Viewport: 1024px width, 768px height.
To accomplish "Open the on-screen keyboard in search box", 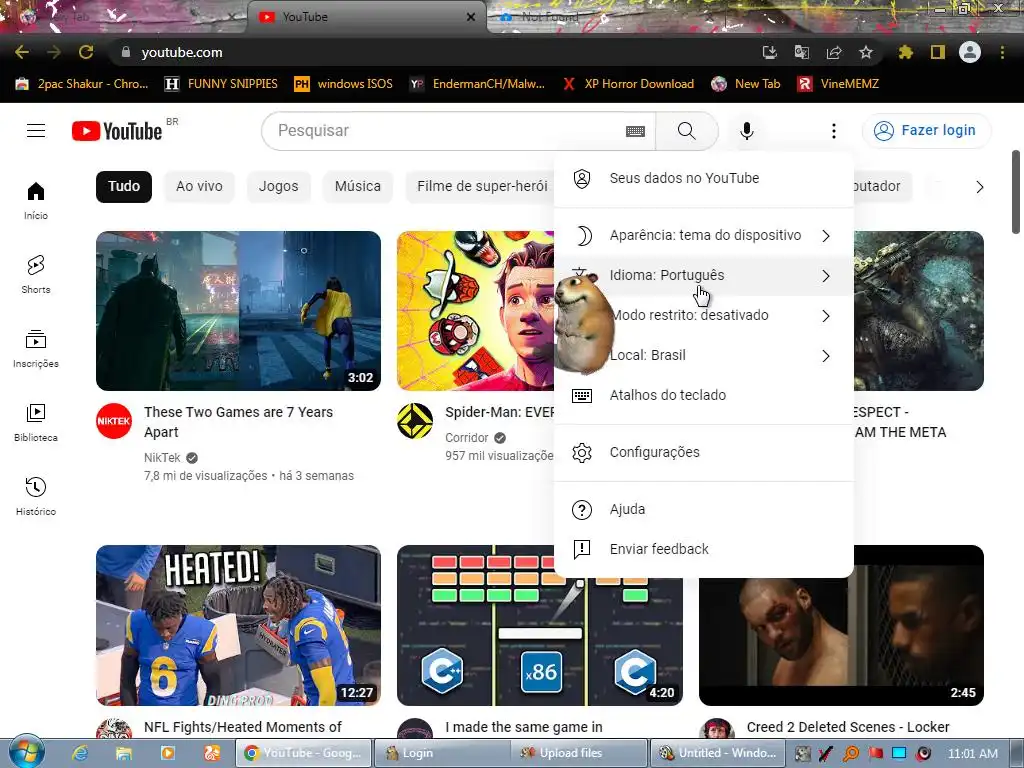I will coord(635,131).
